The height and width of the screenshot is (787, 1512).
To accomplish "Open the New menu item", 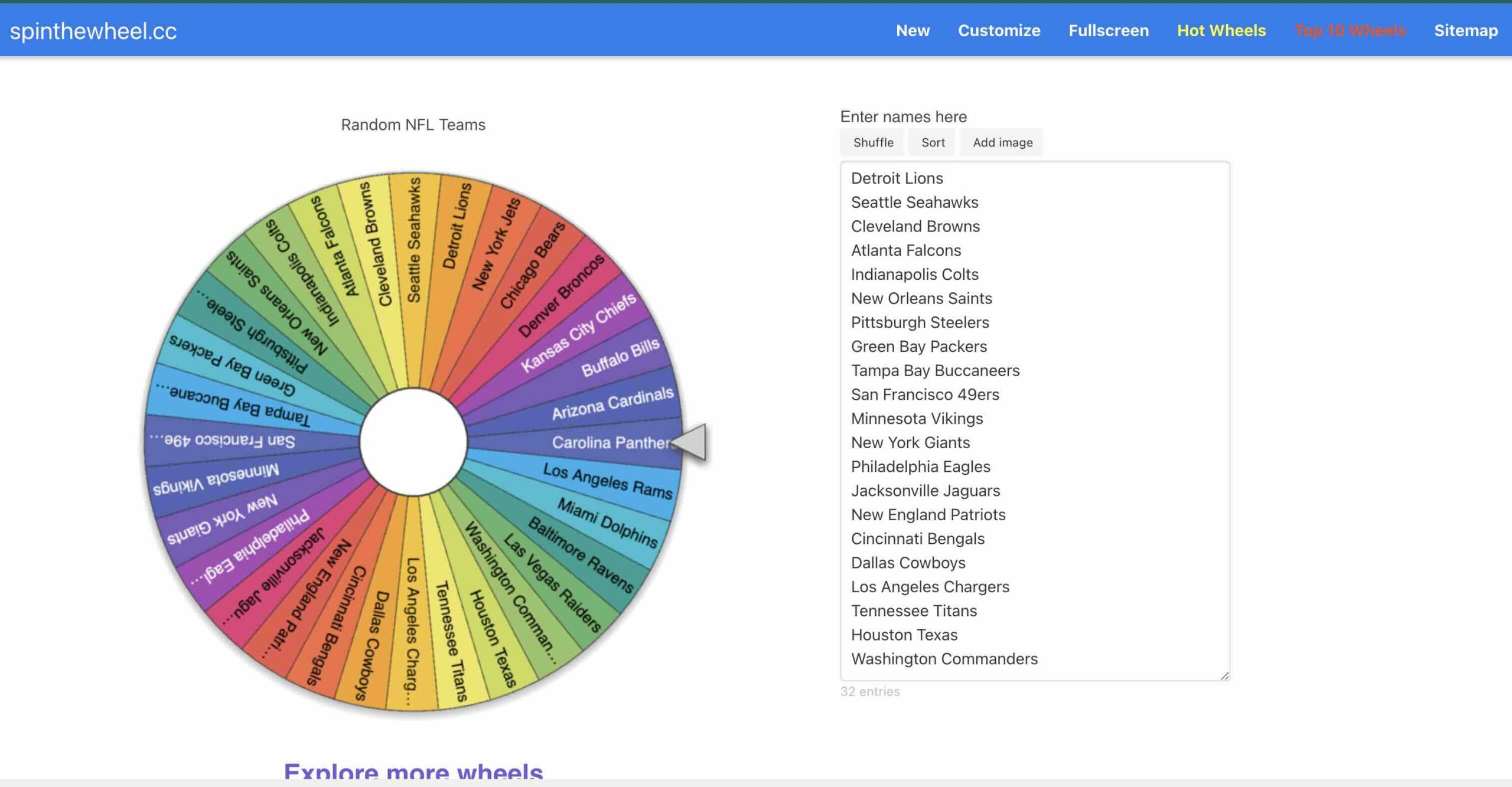I will (x=913, y=31).
